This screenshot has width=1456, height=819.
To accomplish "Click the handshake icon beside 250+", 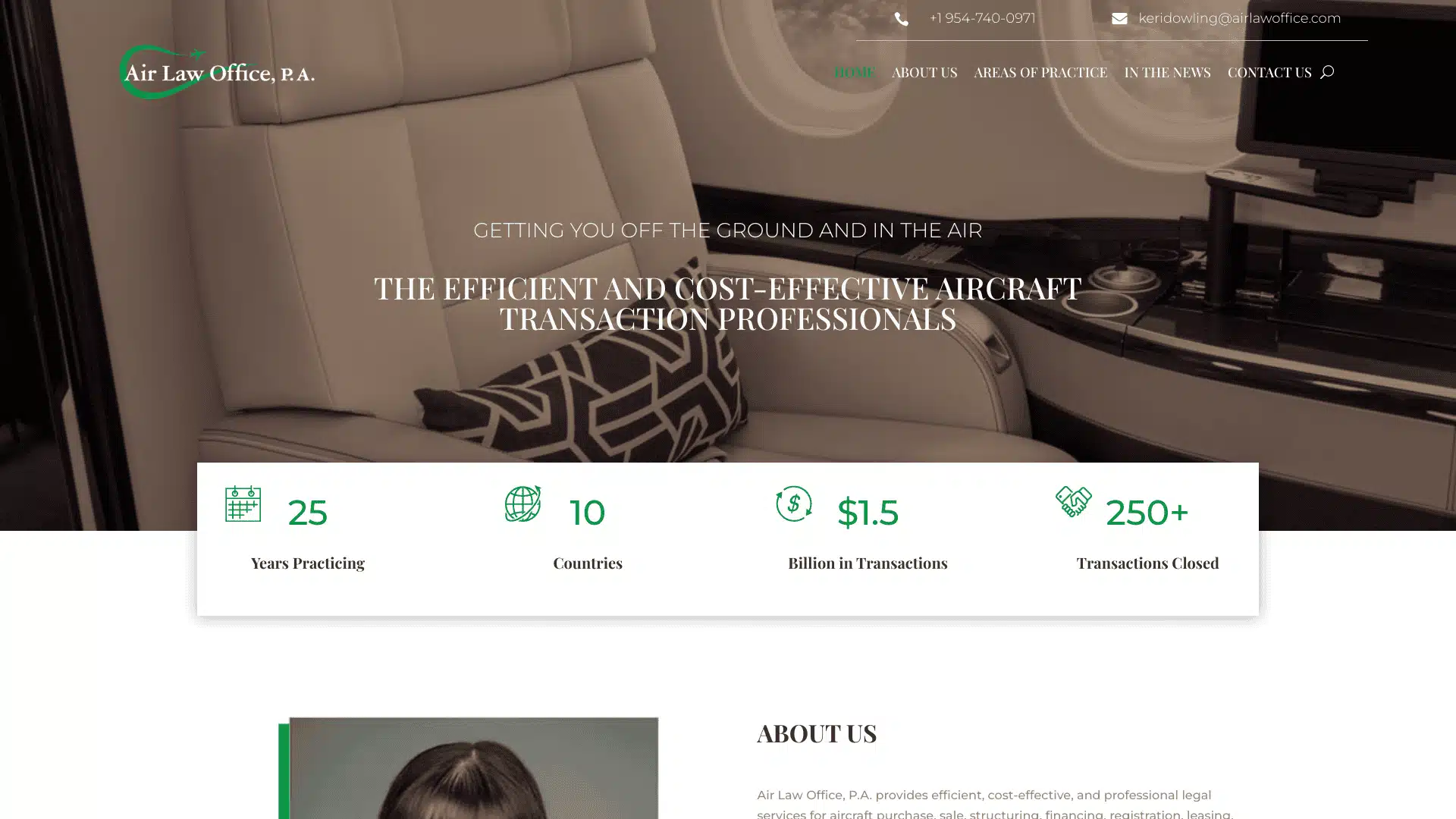I will pyautogui.click(x=1073, y=501).
